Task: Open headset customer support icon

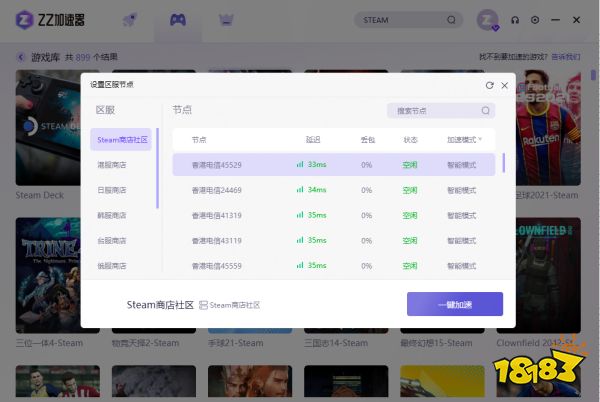Action: [515, 20]
